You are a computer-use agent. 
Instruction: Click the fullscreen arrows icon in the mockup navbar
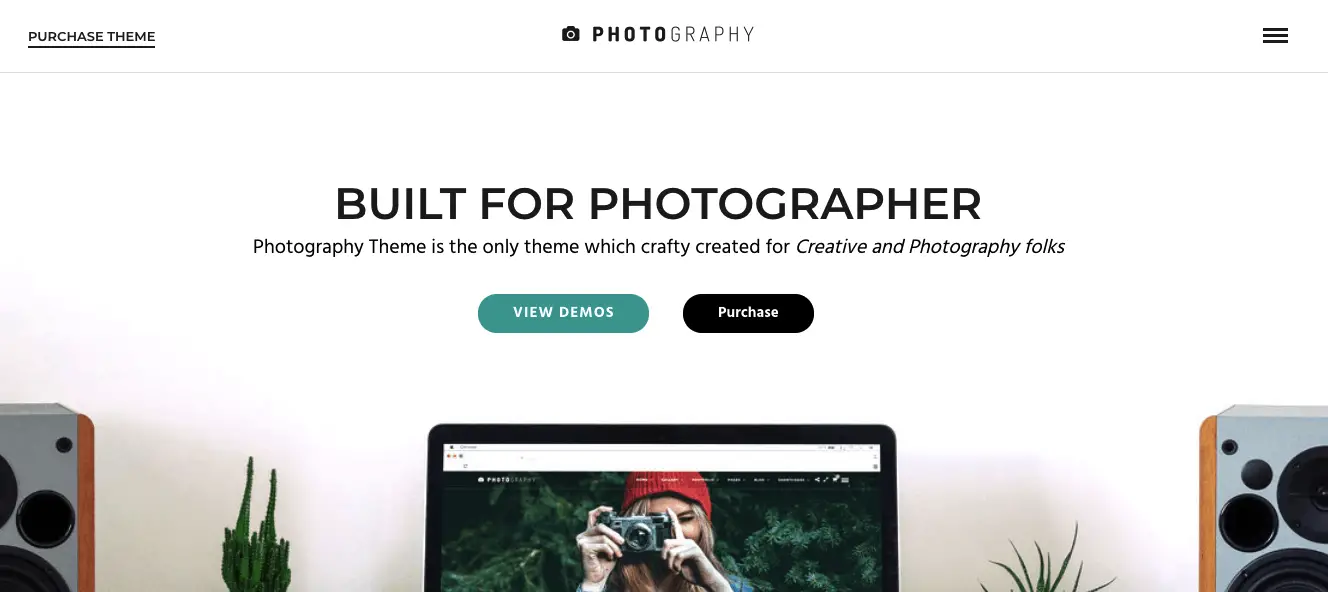pyautogui.click(x=826, y=480)
